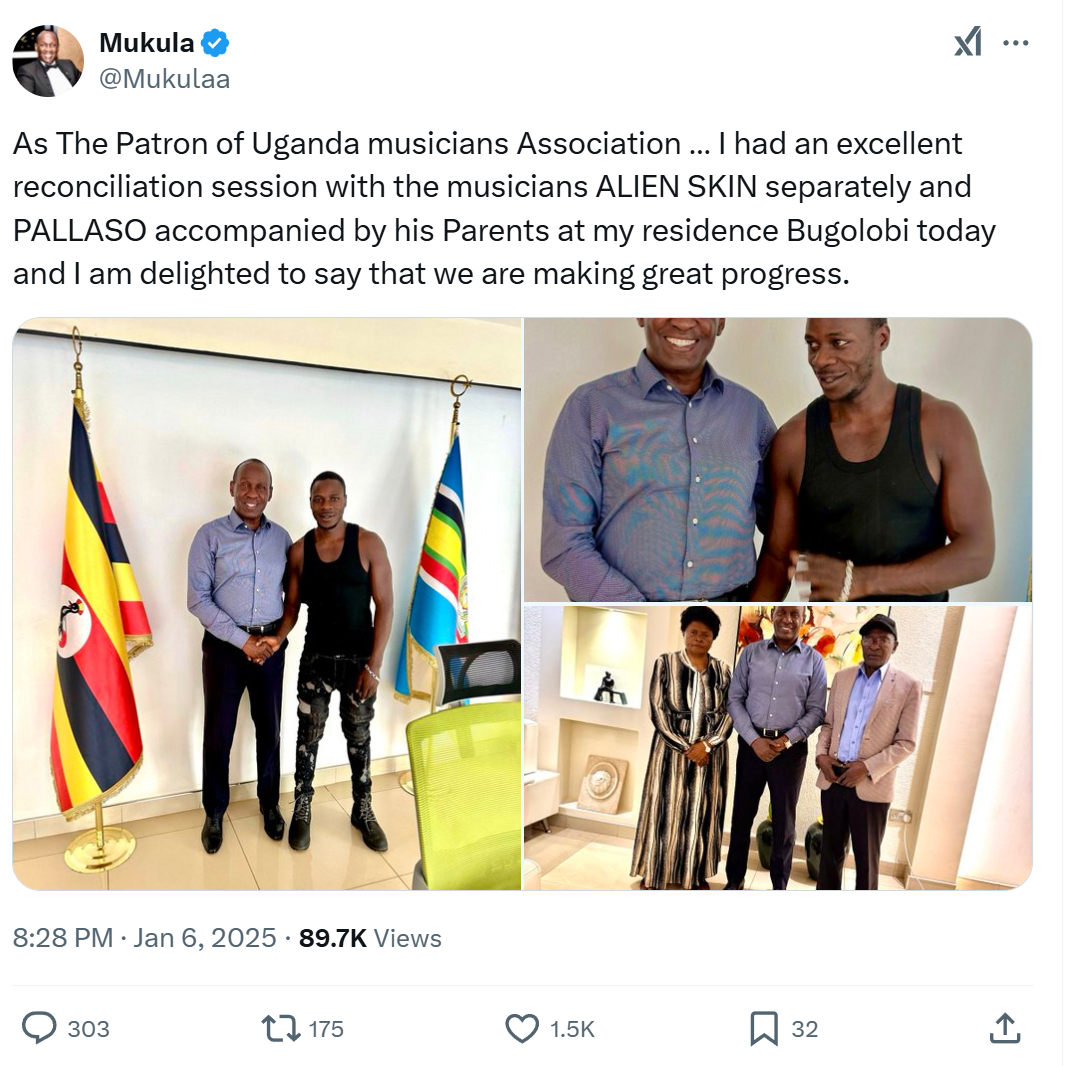
Task: Click the reply speech bubble icon
Action: [40, 1028]
